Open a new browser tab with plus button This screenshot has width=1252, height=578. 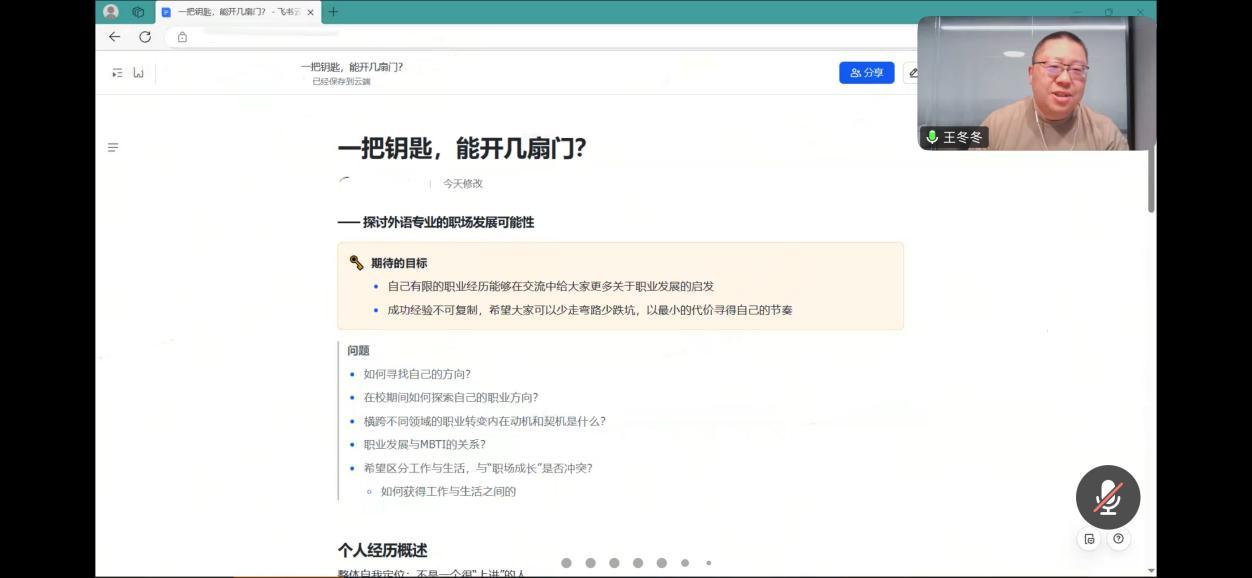click(x=333, y=12)
